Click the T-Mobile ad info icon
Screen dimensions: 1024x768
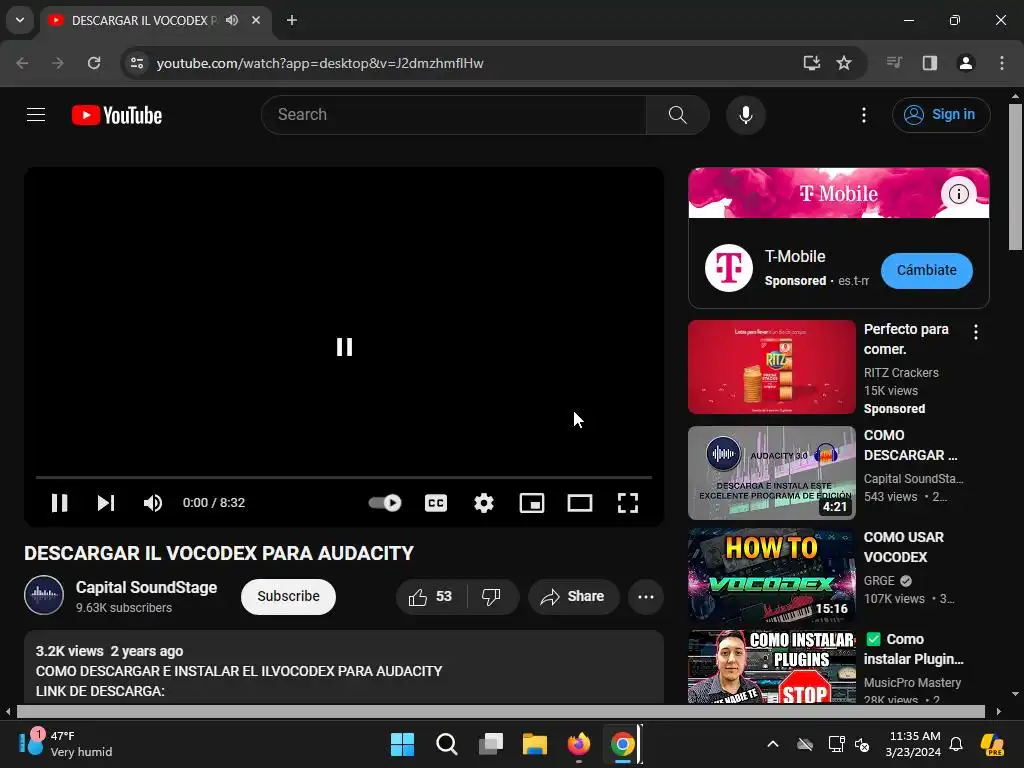click(958, 193)
